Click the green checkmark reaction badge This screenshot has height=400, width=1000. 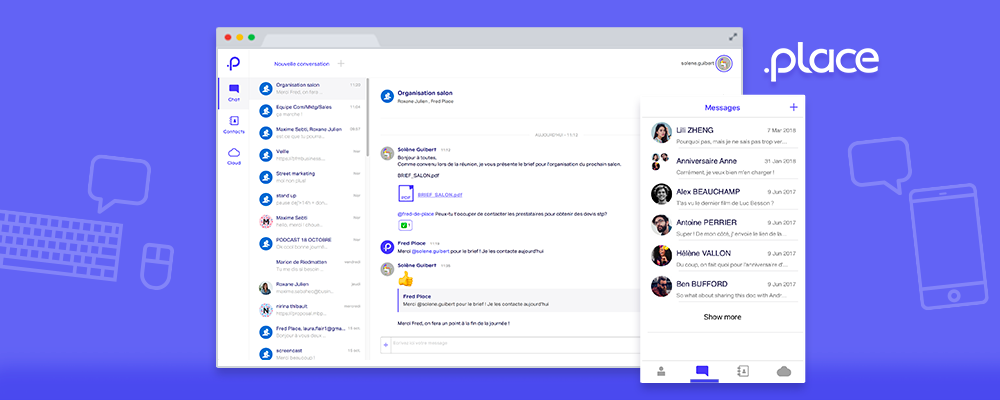405,225
